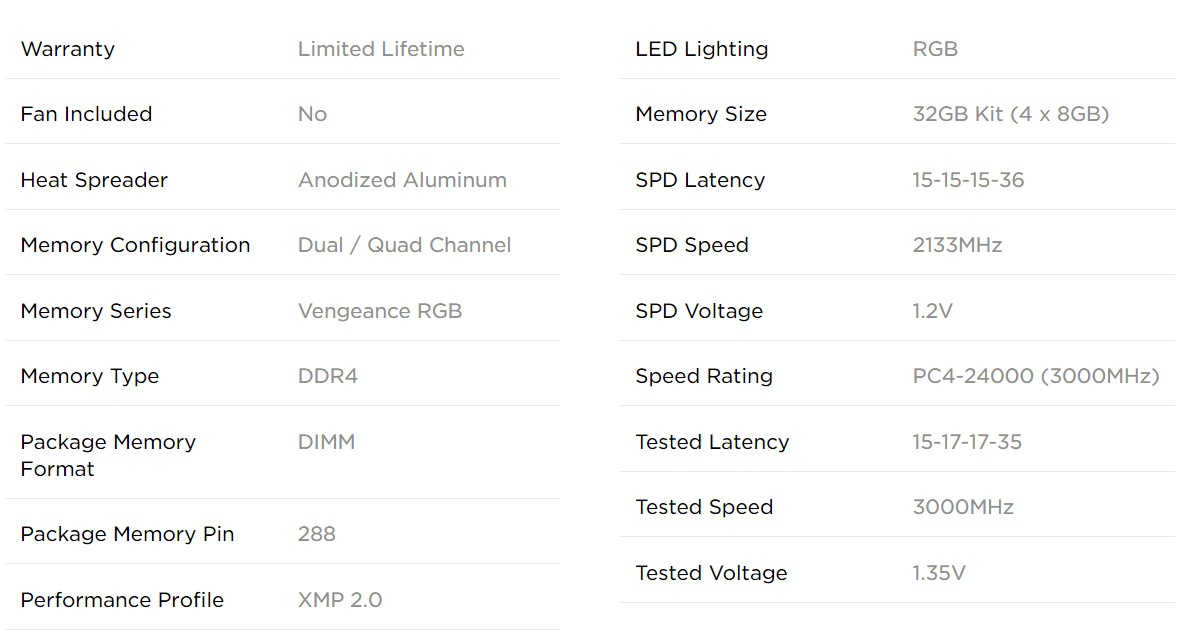Select the Tested Speed 3000MHz value
The image size is (1202, 640).
click(963, 507)
